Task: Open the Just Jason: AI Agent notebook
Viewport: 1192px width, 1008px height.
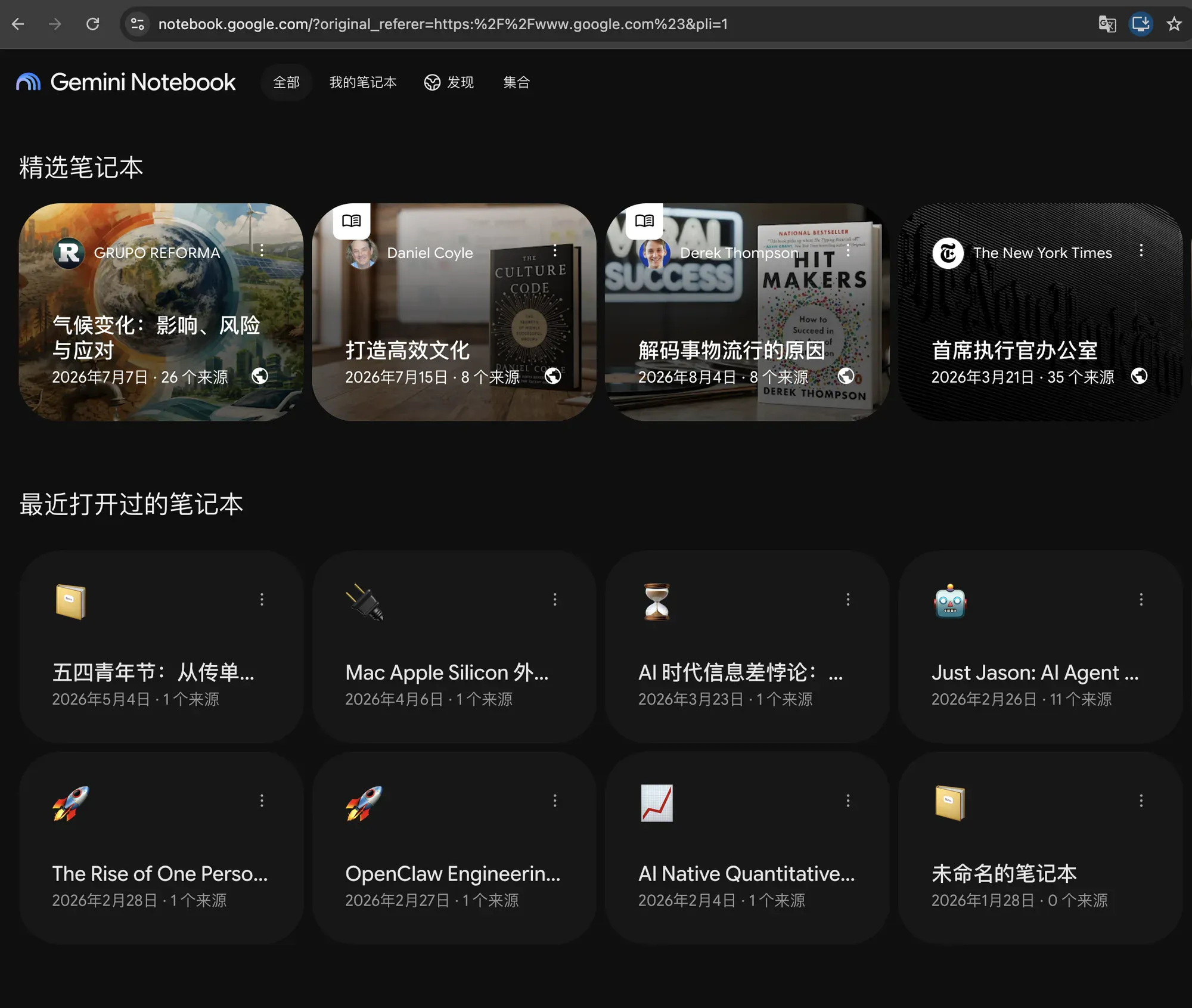Action: coord(1041,647)
